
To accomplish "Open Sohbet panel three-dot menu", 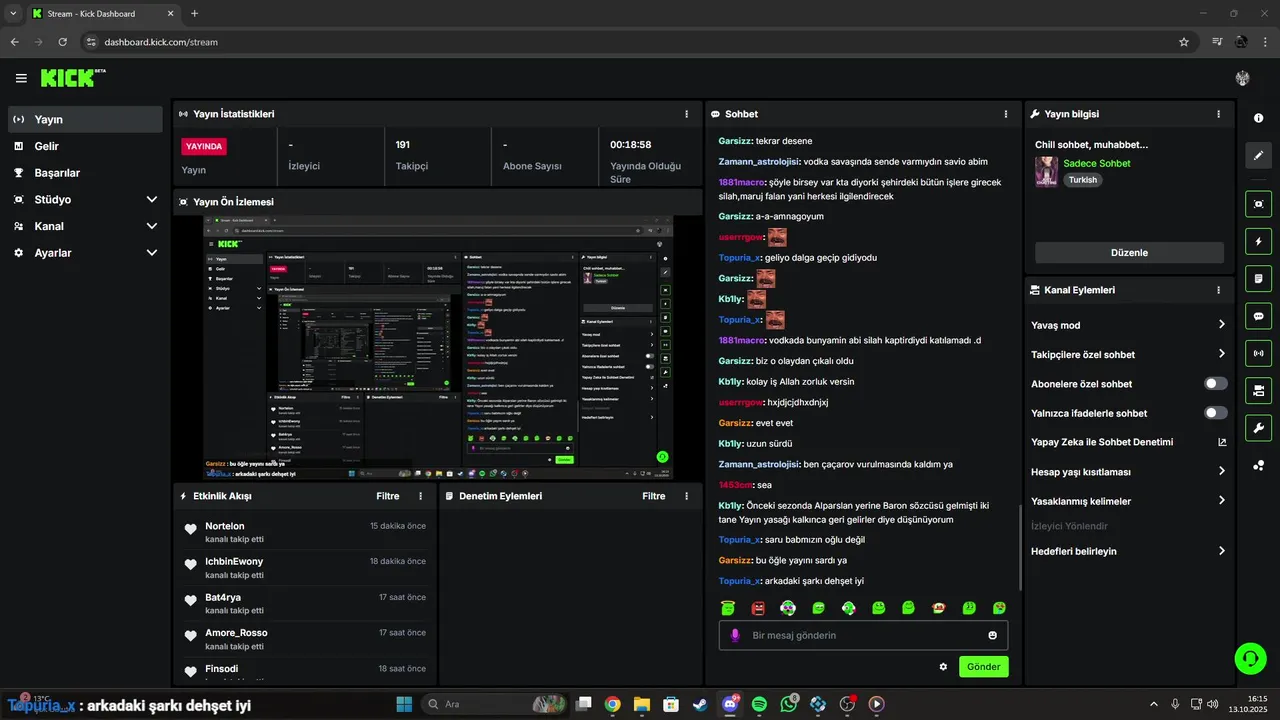I will (1006, 114).
